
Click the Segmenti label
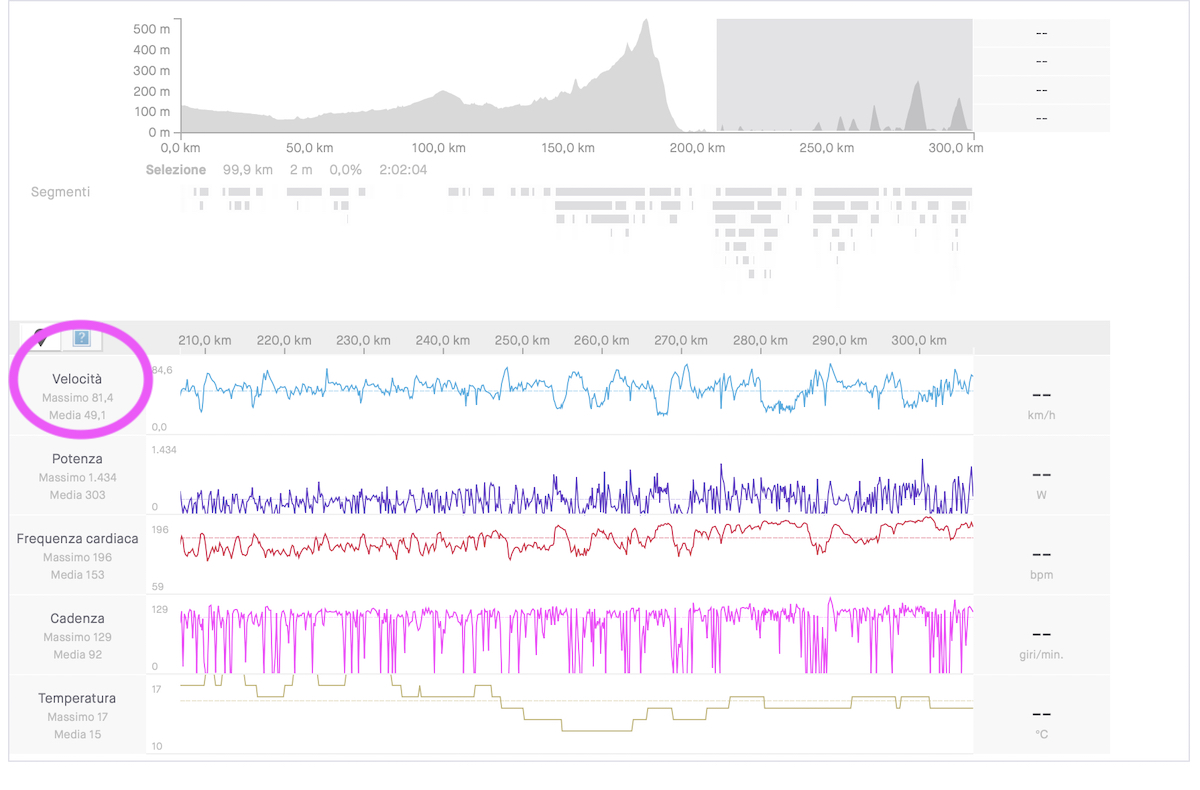click(60, 191)
